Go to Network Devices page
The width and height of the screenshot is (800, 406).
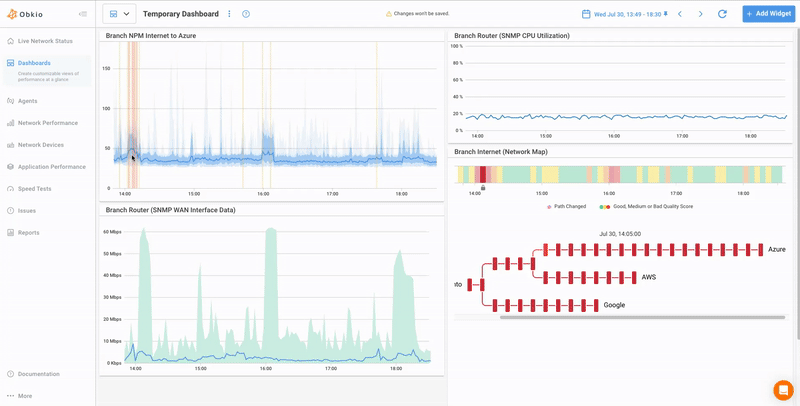(40, 145)
